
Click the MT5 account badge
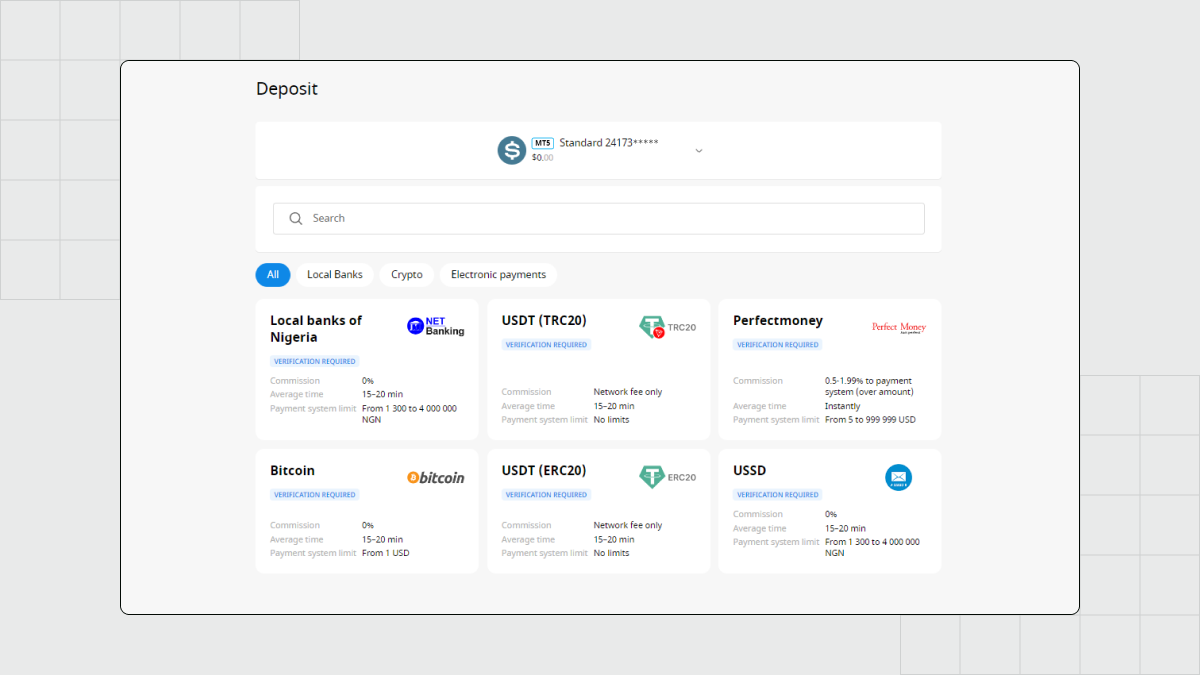click(542, 143)
